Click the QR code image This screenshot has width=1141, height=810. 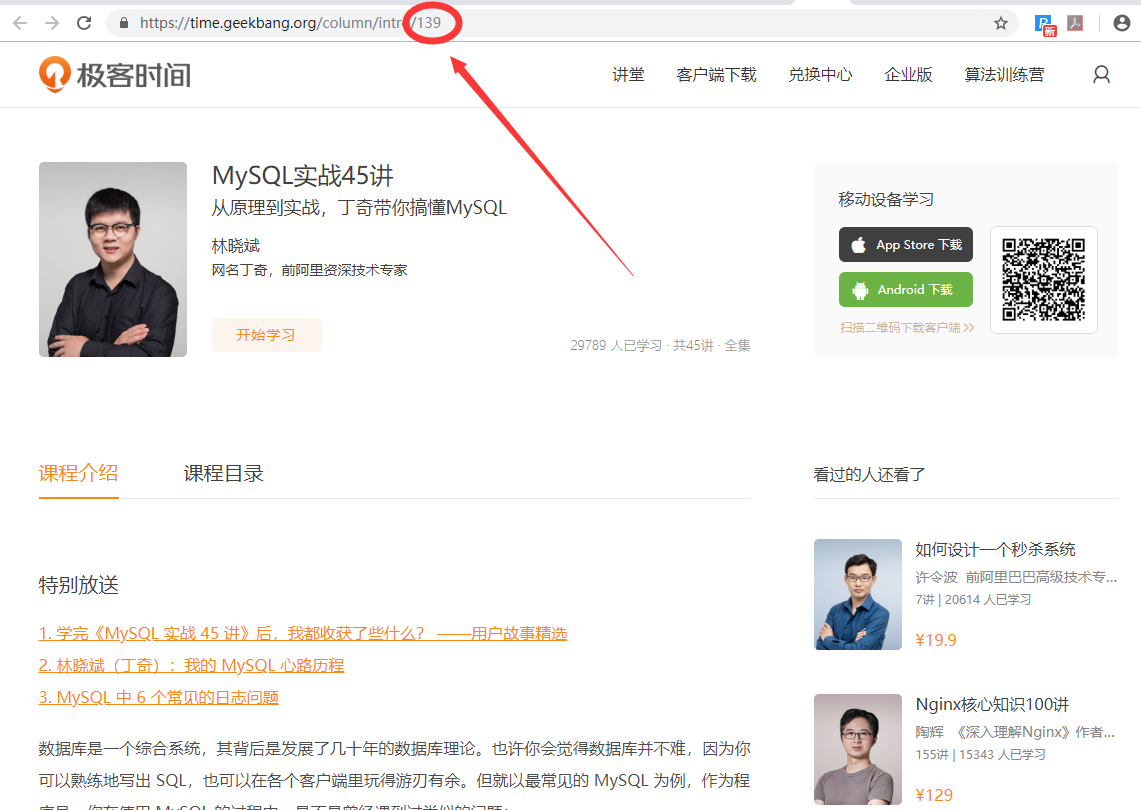(x=1043, y=279)
